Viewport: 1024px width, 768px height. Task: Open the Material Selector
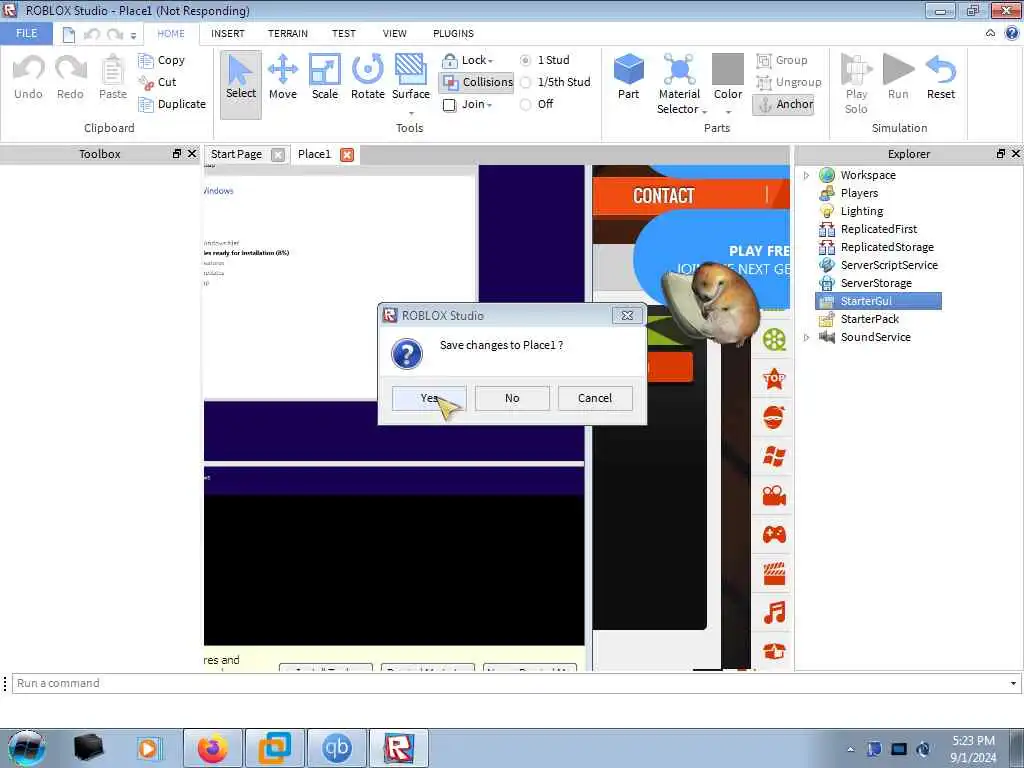click(679, 84)
